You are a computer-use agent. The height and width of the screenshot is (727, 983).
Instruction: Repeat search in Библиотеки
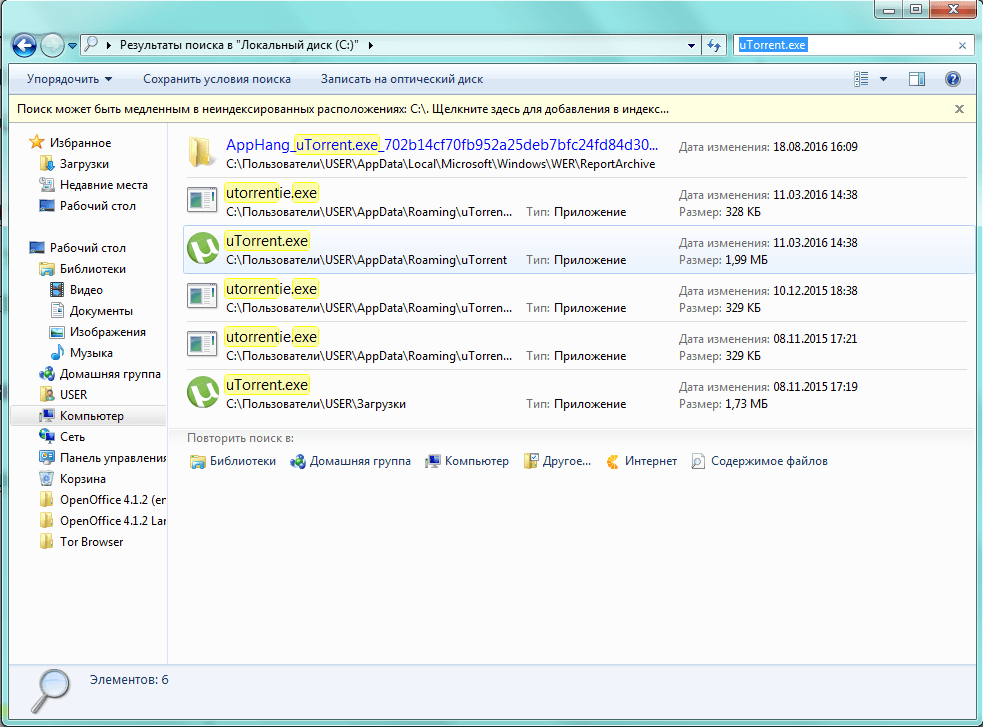point(233,461)
